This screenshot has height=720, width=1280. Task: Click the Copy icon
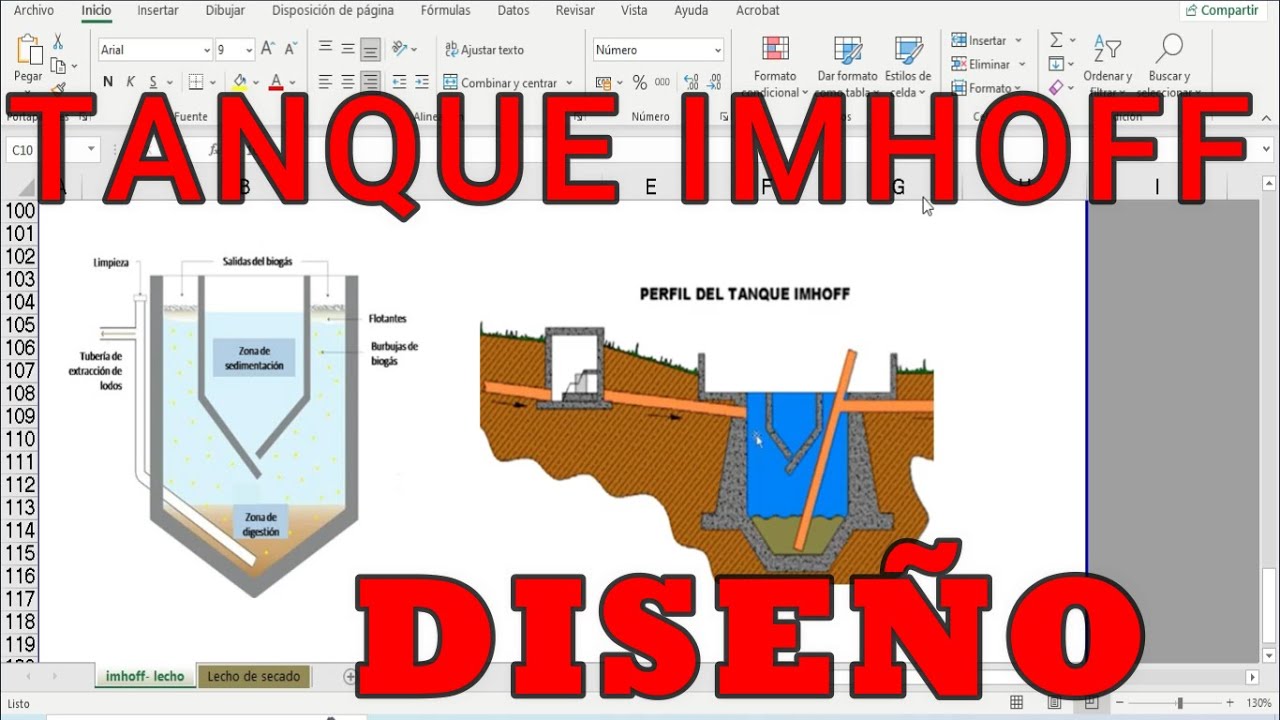click(x=58, y=67)
